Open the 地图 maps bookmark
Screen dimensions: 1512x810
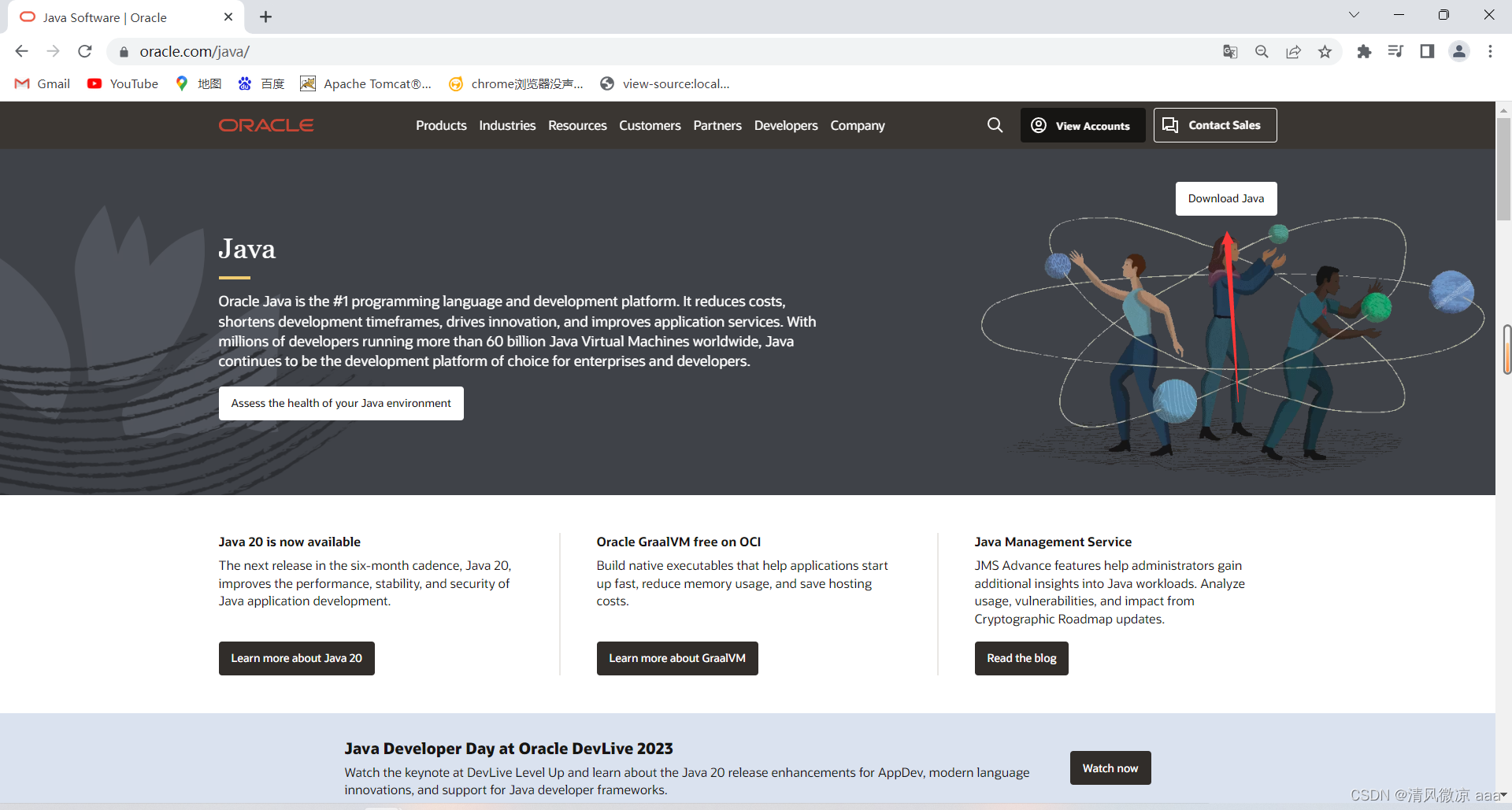click(198, 83)
